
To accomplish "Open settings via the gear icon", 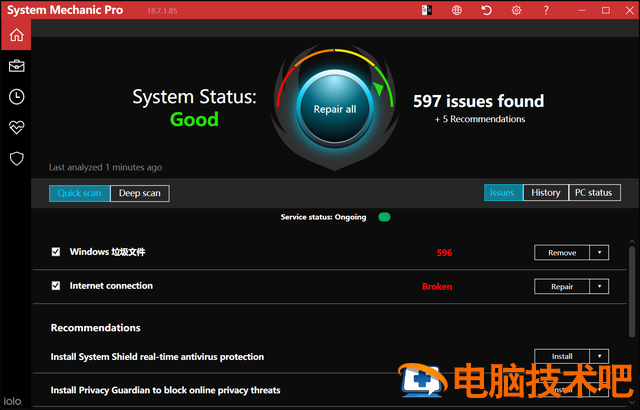I will (516, 10).
